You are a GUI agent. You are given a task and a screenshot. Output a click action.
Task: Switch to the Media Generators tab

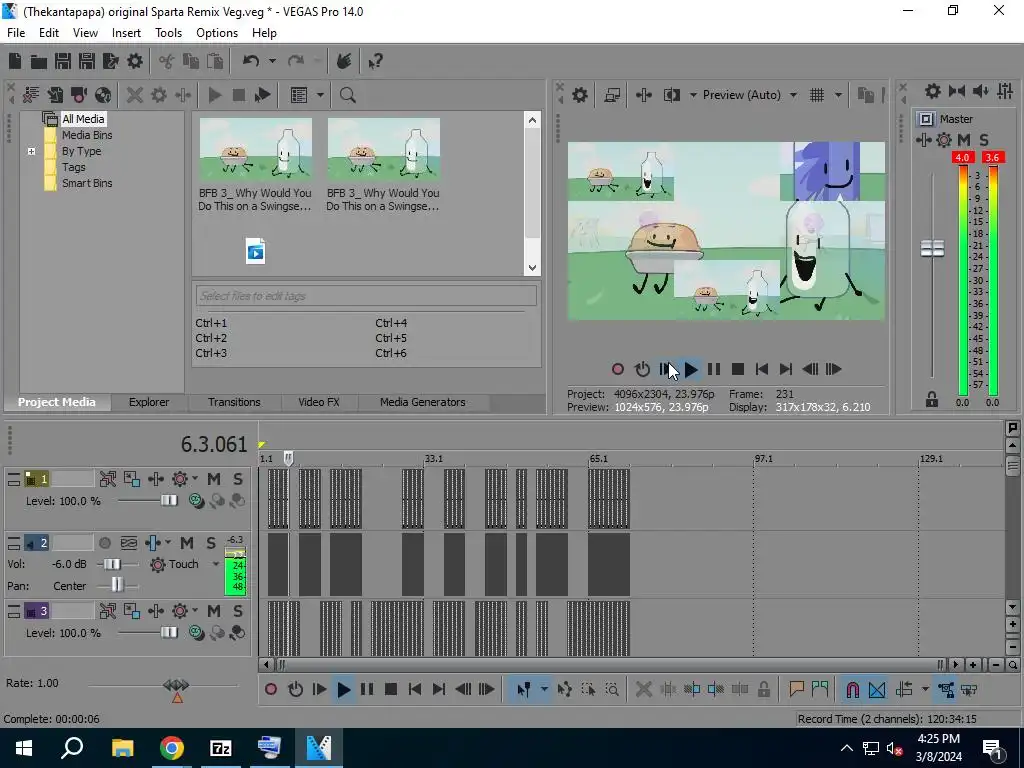423,402
